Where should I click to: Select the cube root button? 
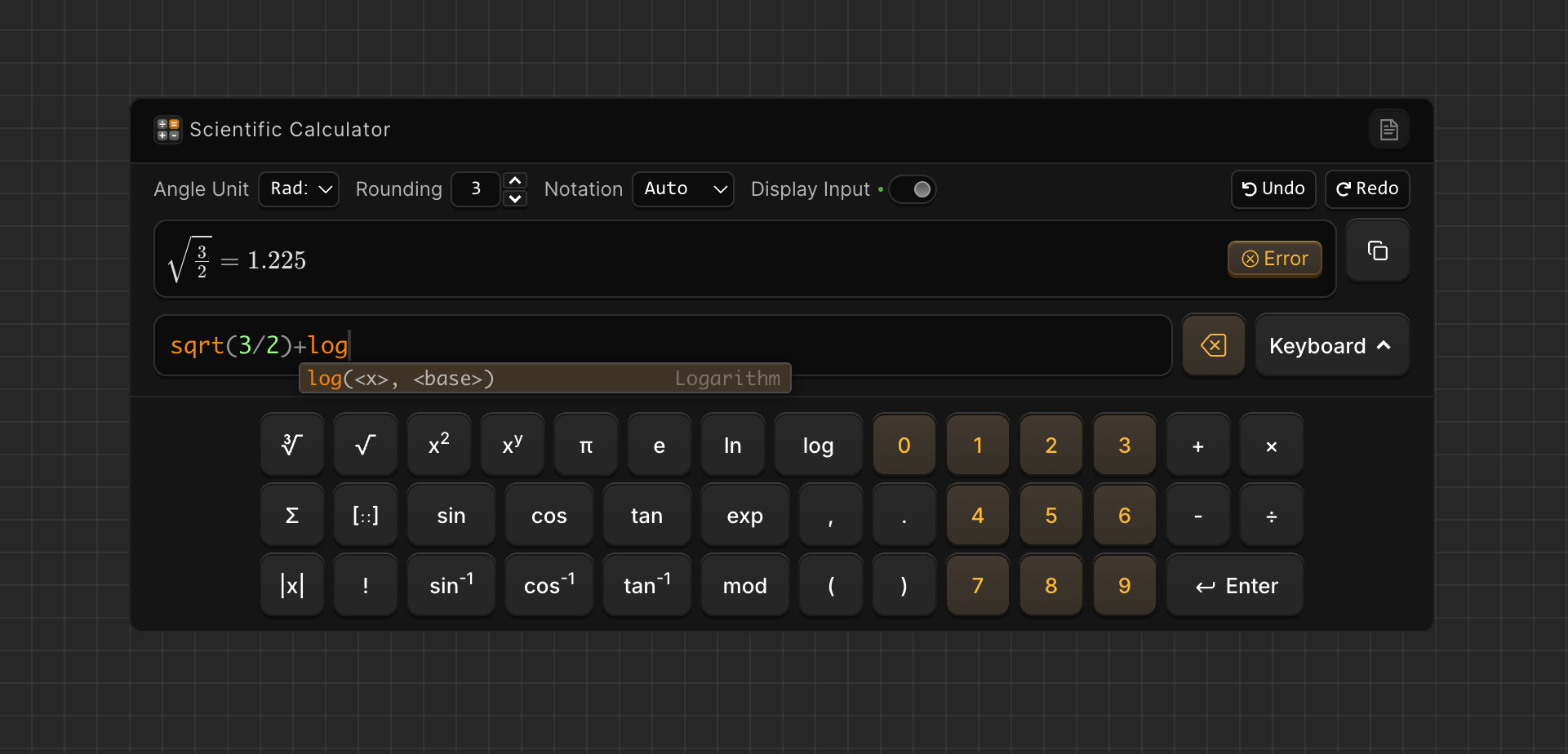pos(291,445)
